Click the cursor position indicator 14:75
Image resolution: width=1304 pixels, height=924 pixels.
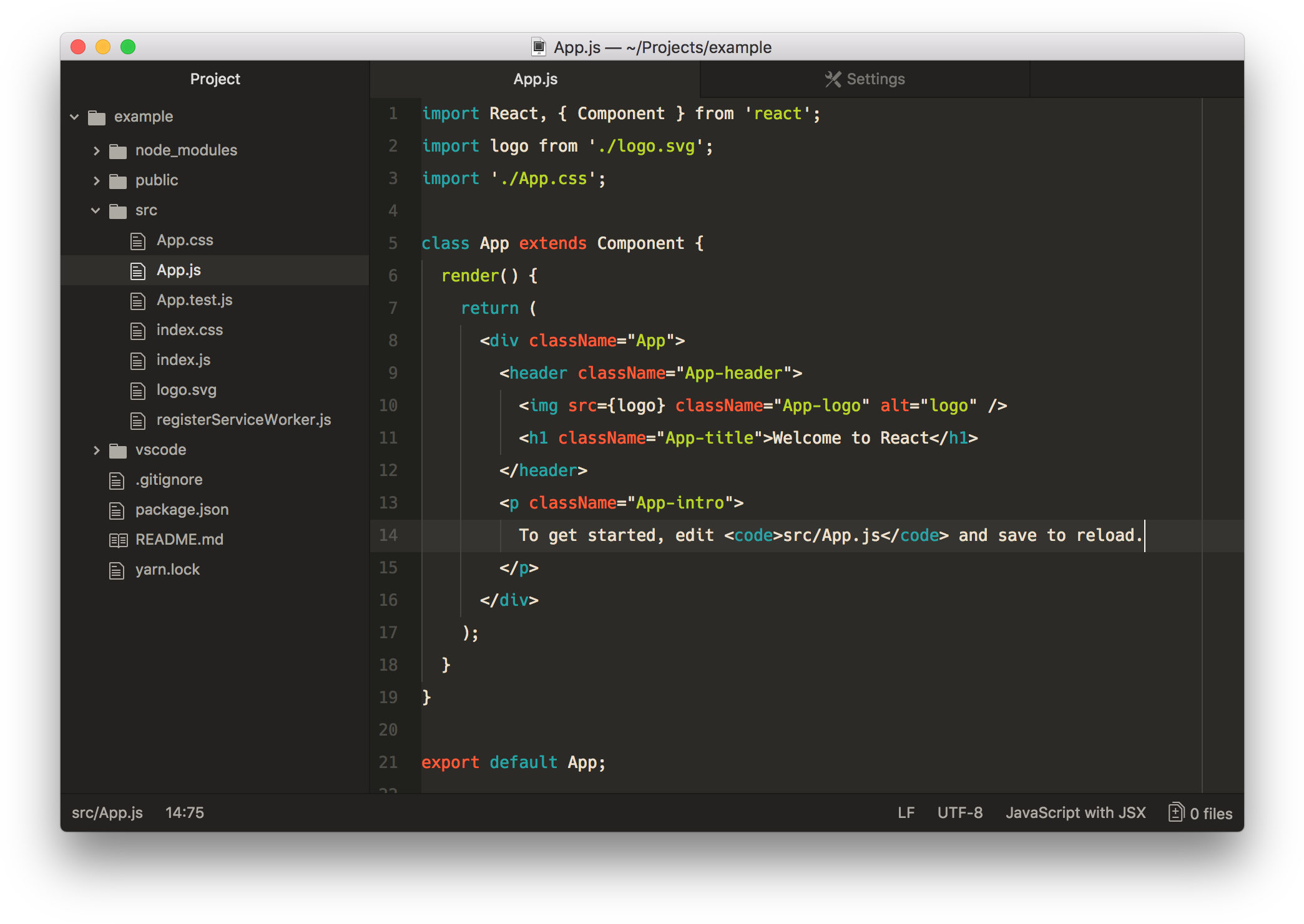(x=184, y=812)
